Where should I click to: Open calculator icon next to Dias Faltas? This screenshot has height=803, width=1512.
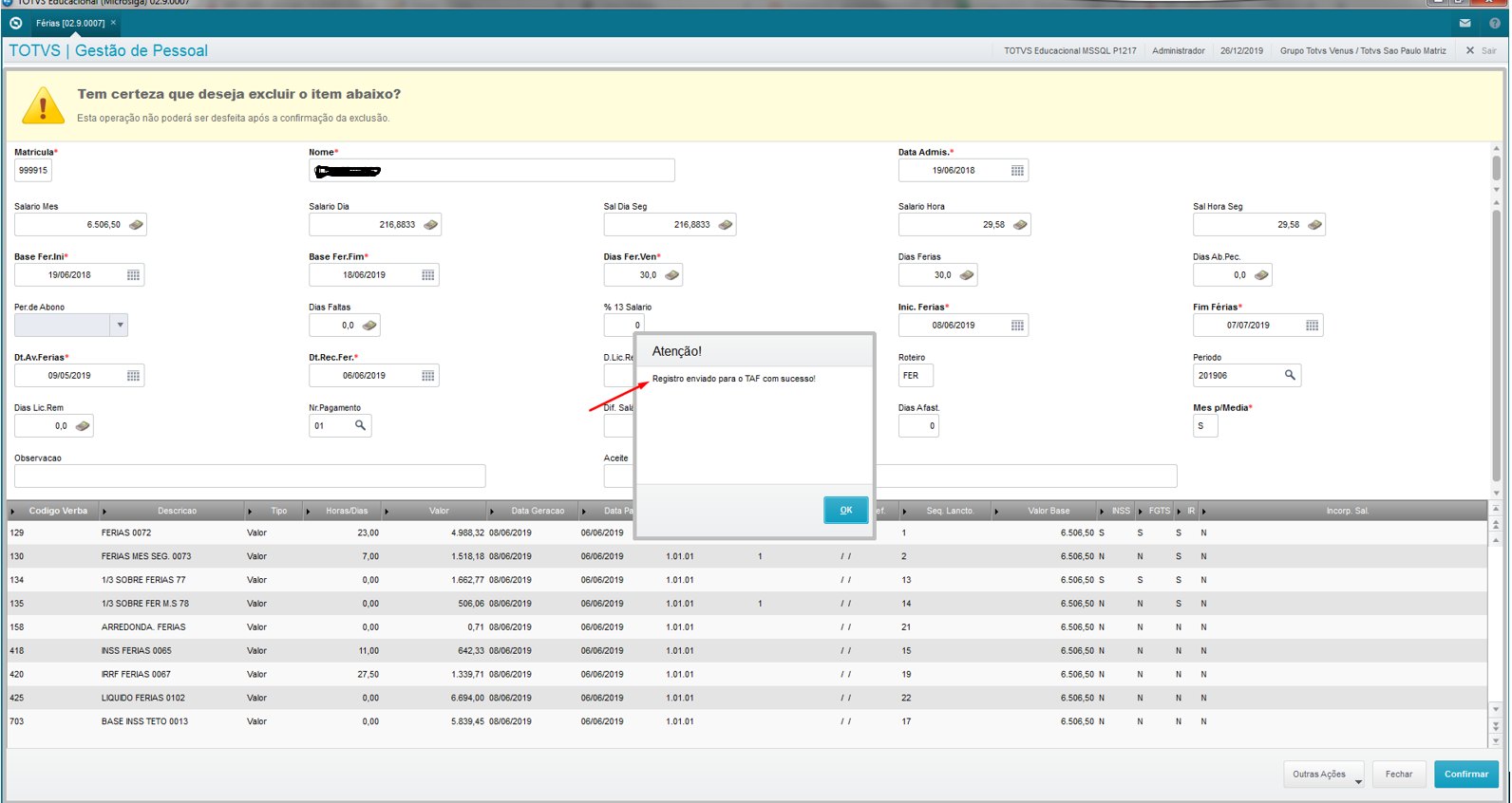369,326
